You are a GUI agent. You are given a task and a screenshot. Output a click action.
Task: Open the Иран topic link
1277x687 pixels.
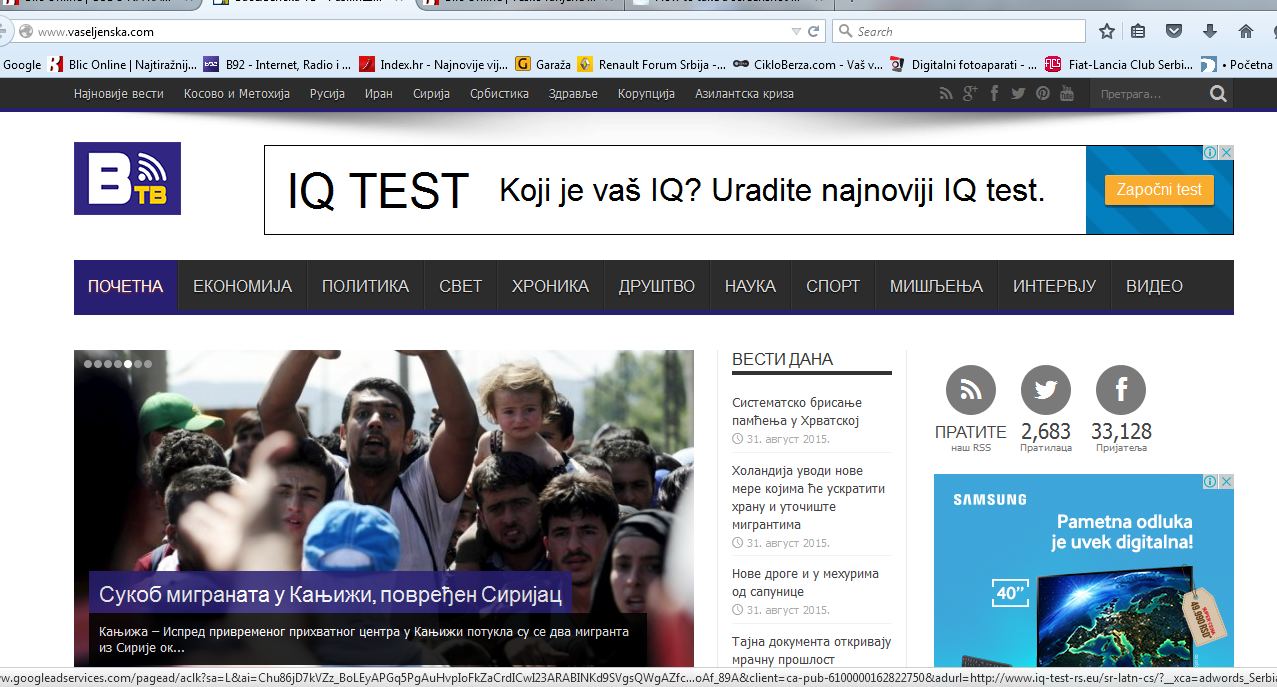tap(379, 94)
